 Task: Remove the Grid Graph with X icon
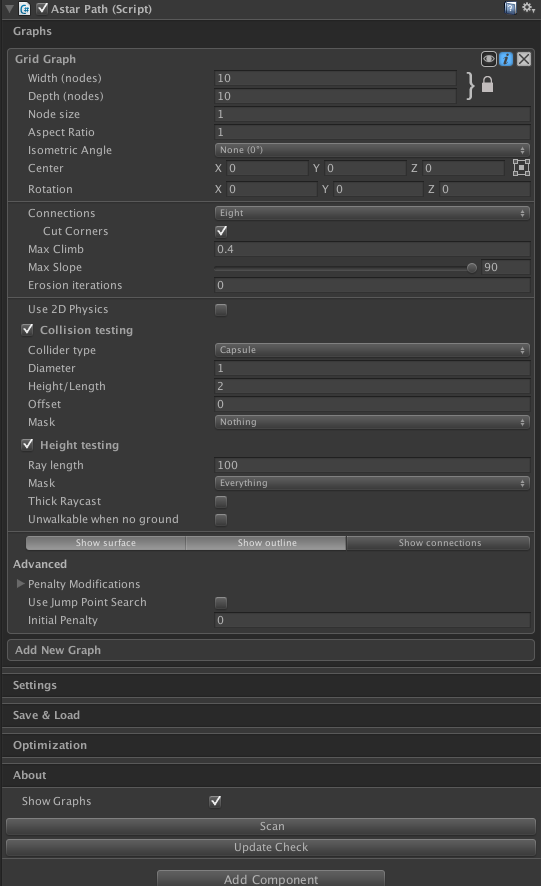click(x=524, y=59)
